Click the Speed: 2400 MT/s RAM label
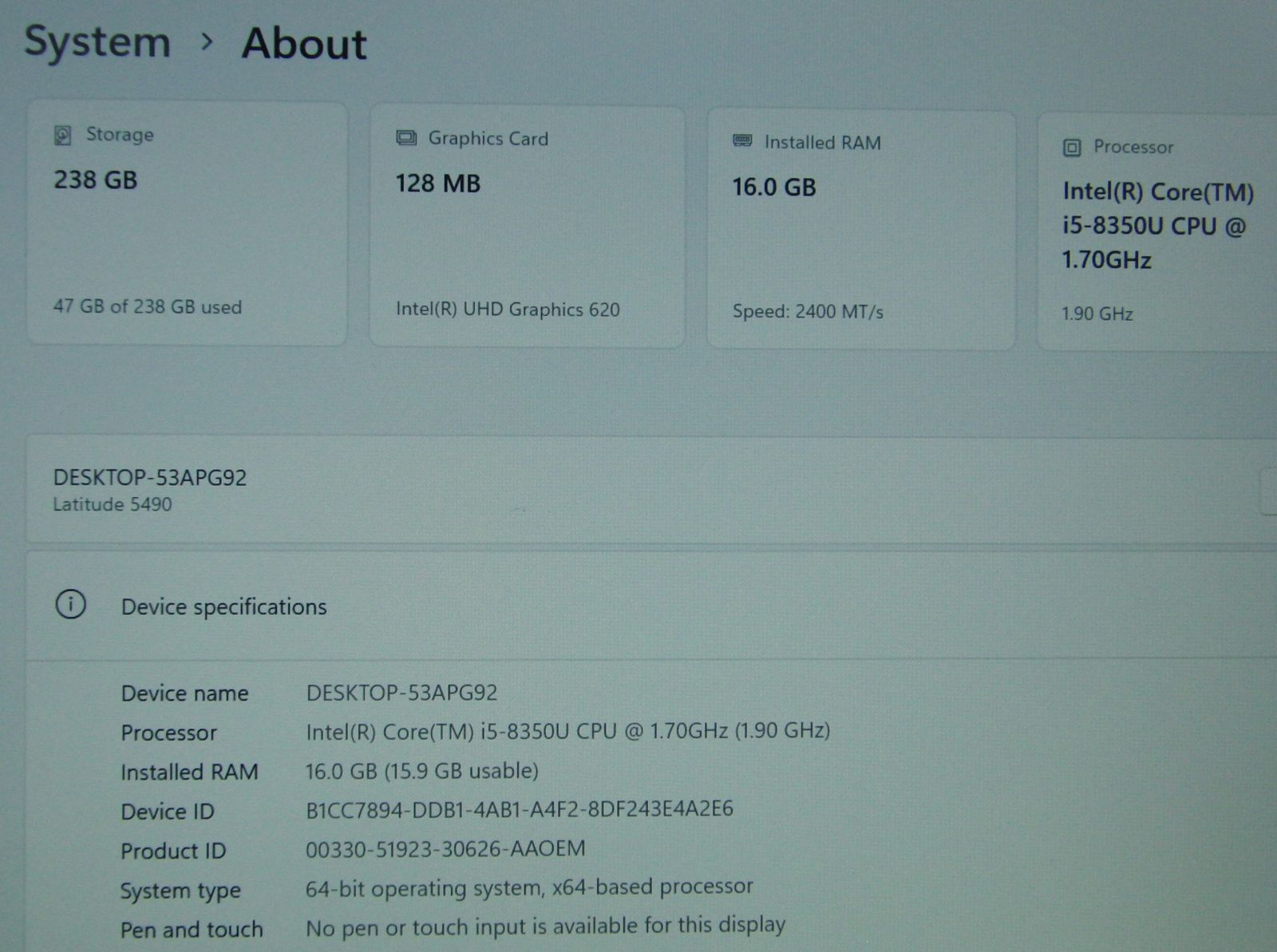The height and width of the screenshot is (952, 1277). click(808, 312)
